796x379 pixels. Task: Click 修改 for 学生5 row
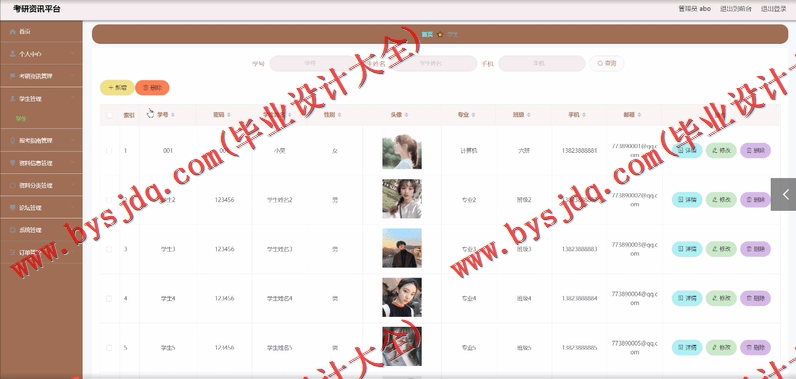tap(721, 348)
